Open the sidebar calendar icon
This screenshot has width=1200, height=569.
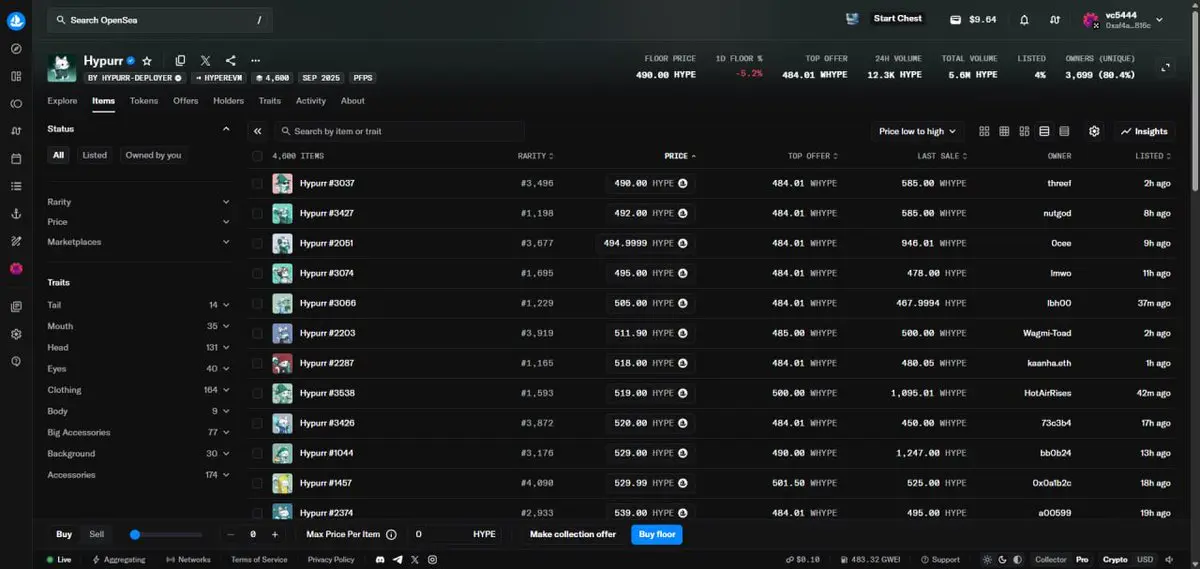point(16,158)
